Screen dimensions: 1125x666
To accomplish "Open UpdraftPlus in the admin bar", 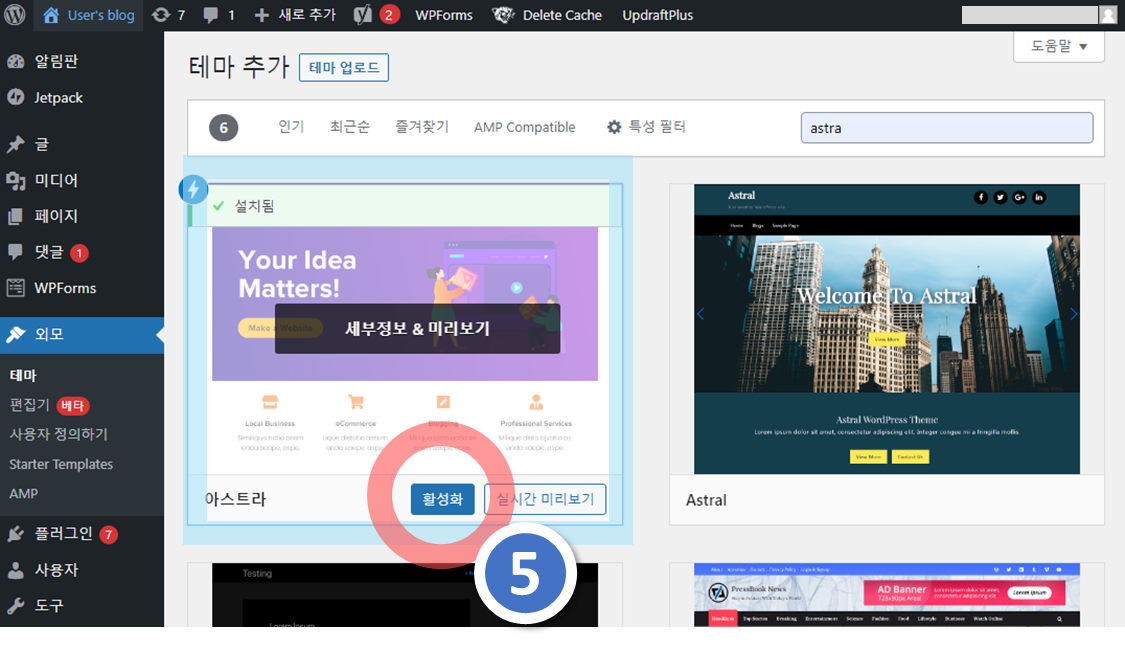I will (657, 15).
